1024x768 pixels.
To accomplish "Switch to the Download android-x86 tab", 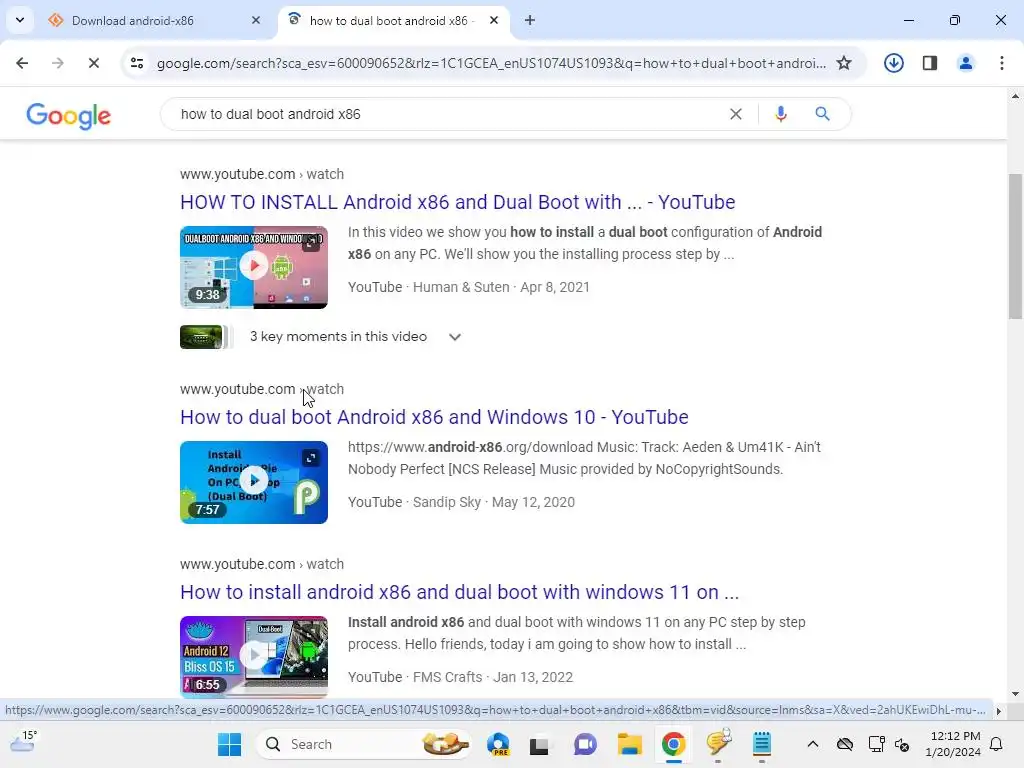I will [x=155, y=20].
